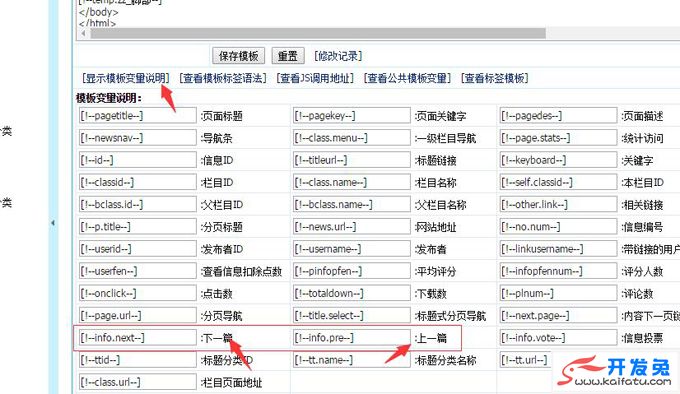
Task: Select the [!--tt.name--] field
Action: click(352, 359)
